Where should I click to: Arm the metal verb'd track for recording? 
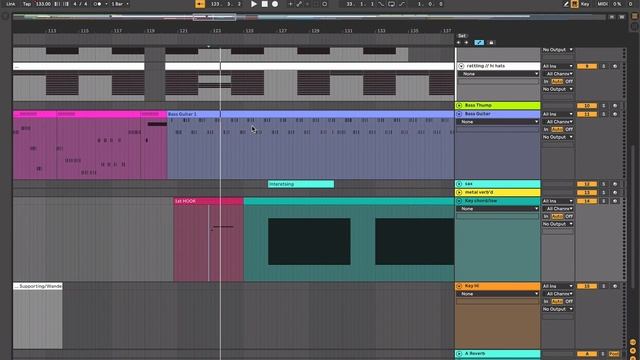click(x=615, y=192)
